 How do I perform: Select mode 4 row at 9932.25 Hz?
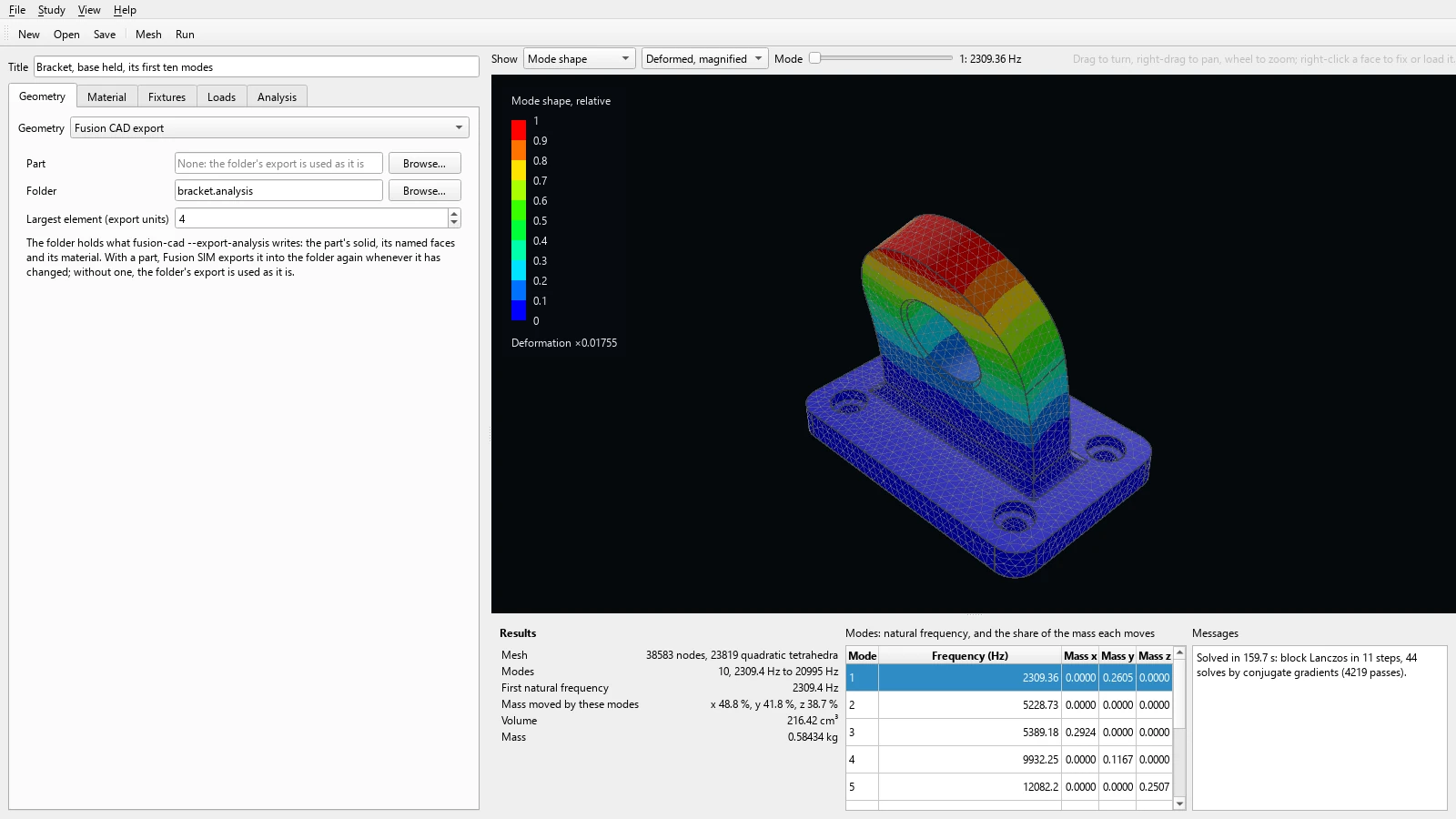1009,760
